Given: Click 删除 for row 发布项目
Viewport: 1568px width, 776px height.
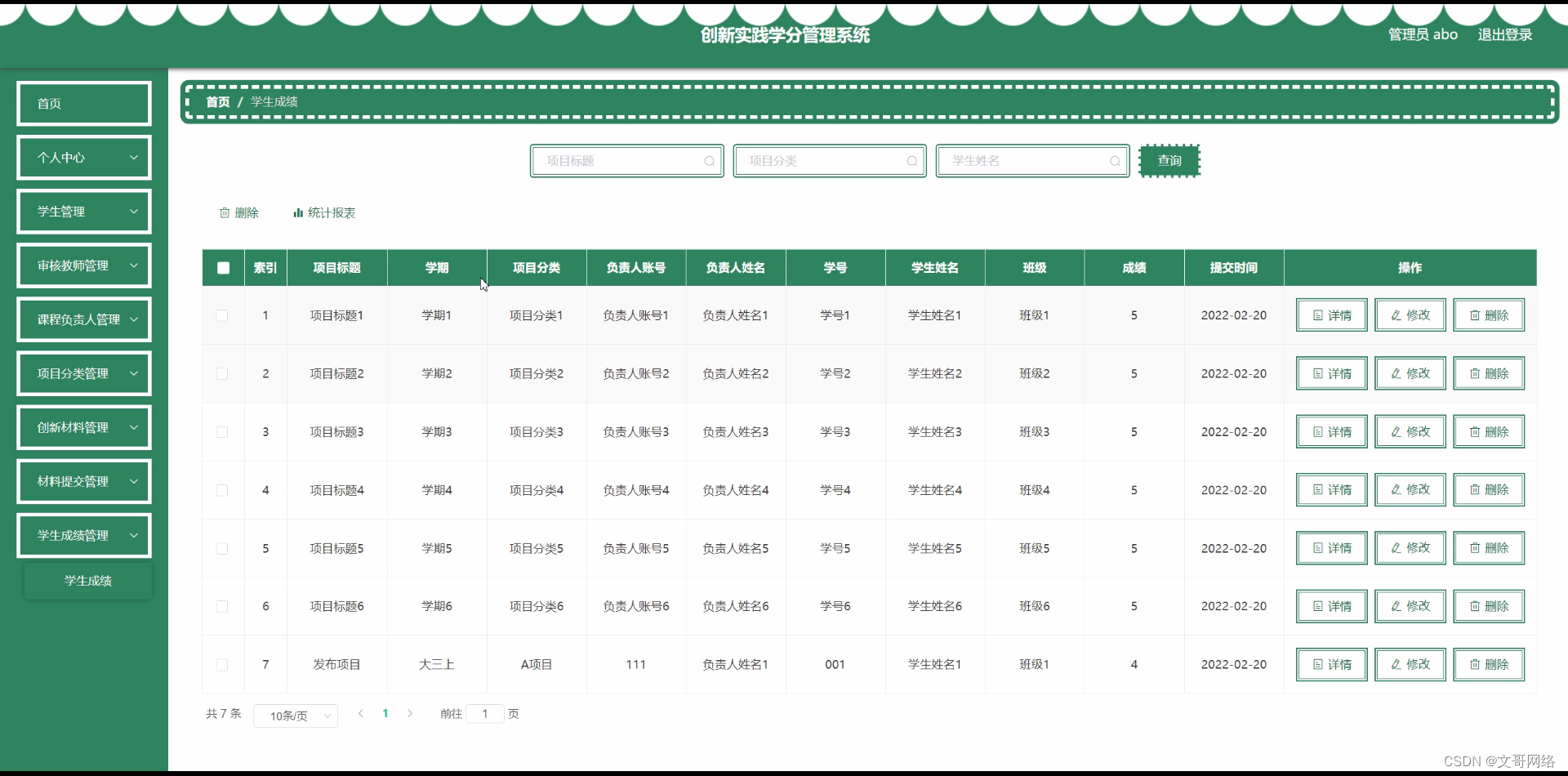Looking at the screenshot, I should 1489,665.
